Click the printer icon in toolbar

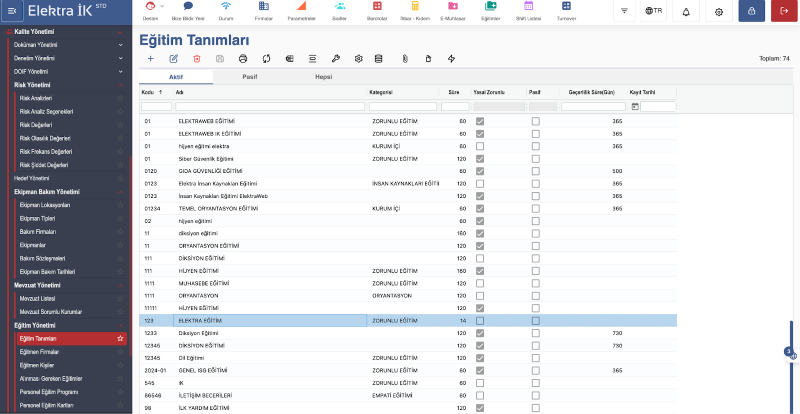pos(242,59)
